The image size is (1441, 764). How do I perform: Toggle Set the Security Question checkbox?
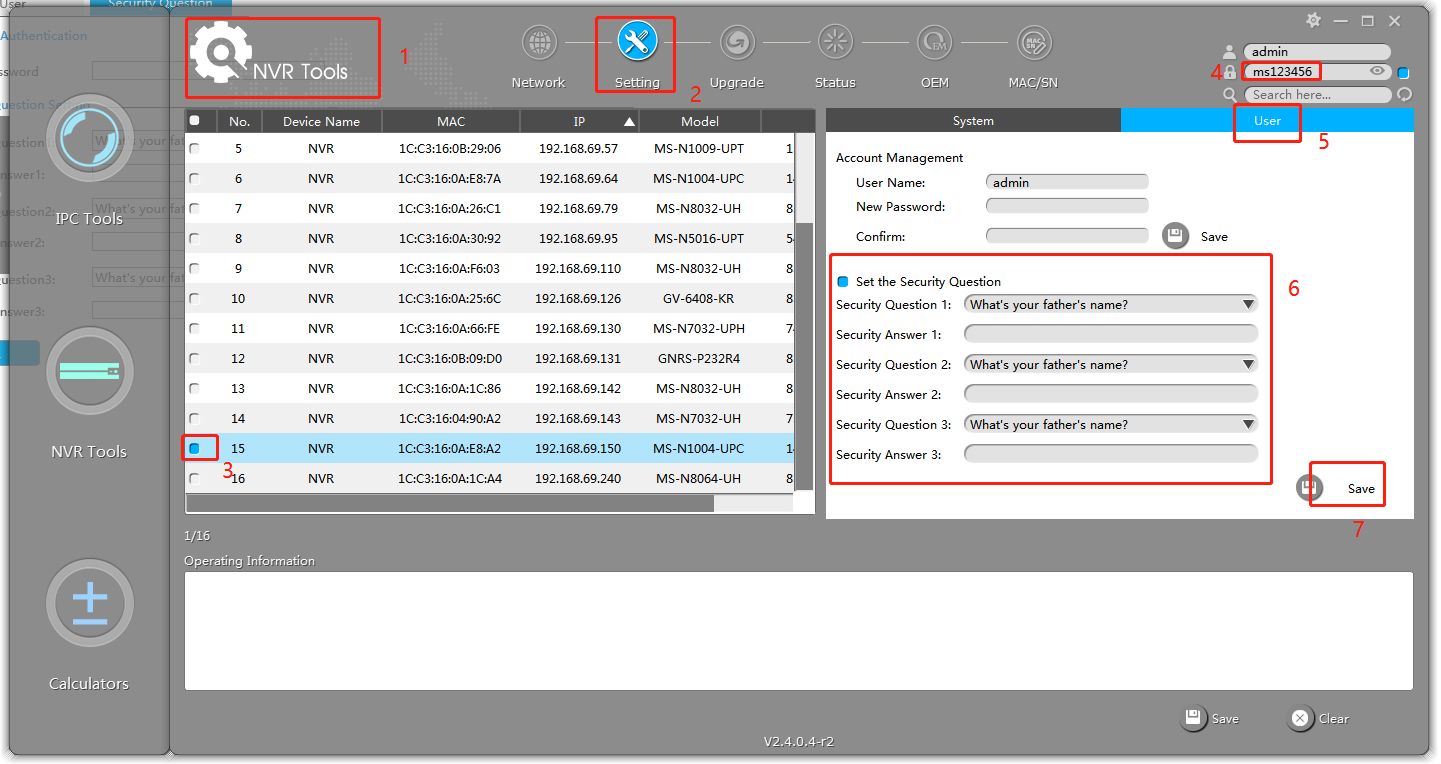(x=842, y=282)
